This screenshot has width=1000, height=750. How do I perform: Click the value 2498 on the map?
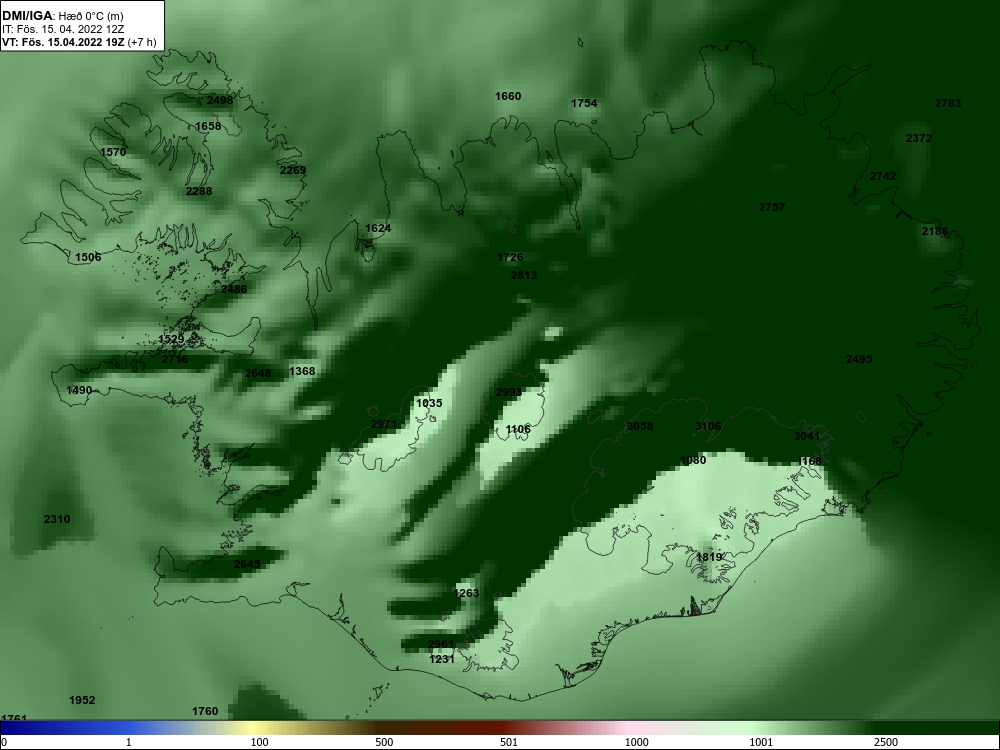220,100
